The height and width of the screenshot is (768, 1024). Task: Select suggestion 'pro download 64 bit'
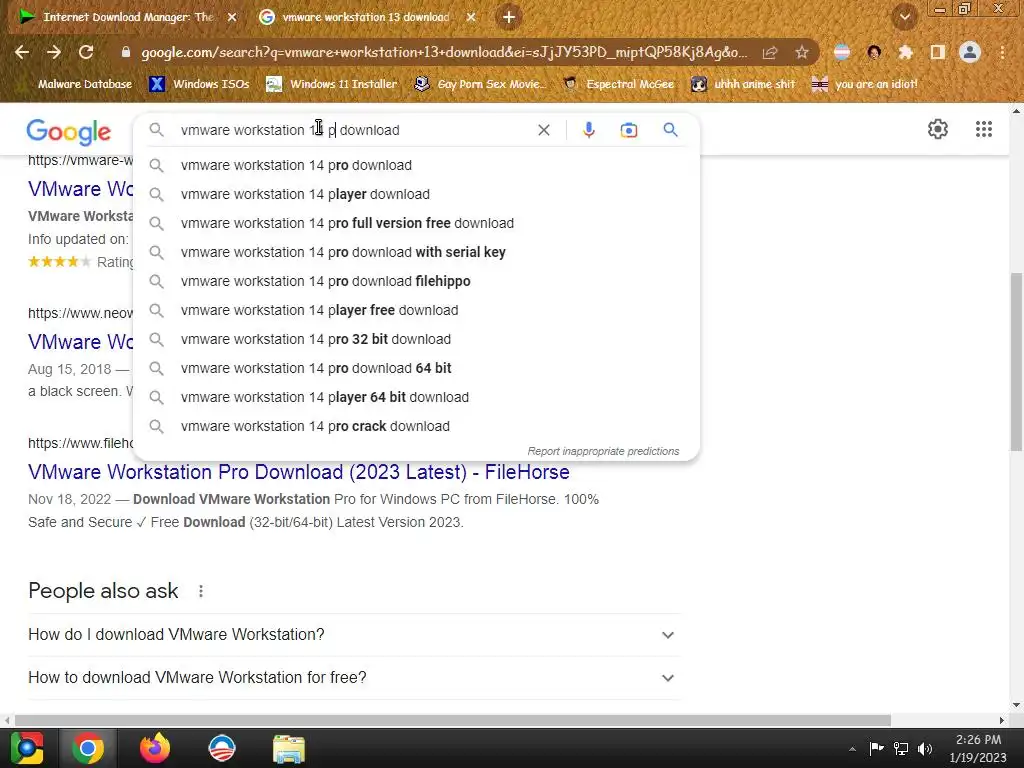(x=416, y=368)
